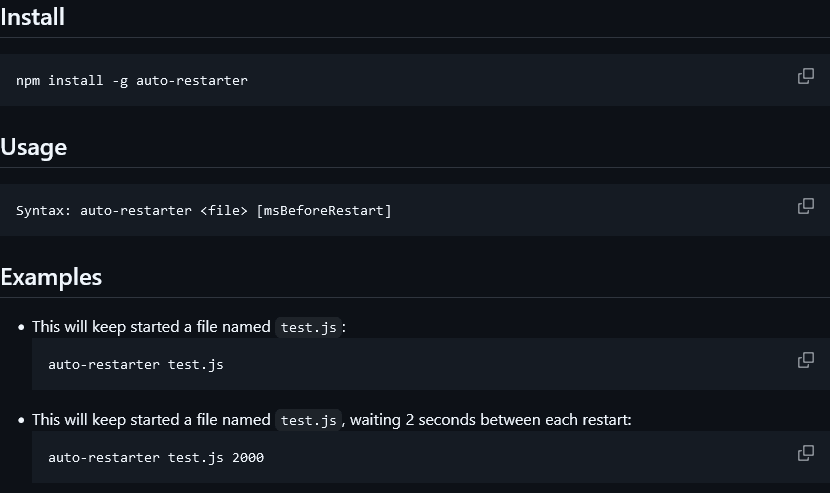Image resolution: width=830 pixels, height=493 pixels.
Task: Click 'waiting 2 seconds between each restart' text
Action: point(490,420)
